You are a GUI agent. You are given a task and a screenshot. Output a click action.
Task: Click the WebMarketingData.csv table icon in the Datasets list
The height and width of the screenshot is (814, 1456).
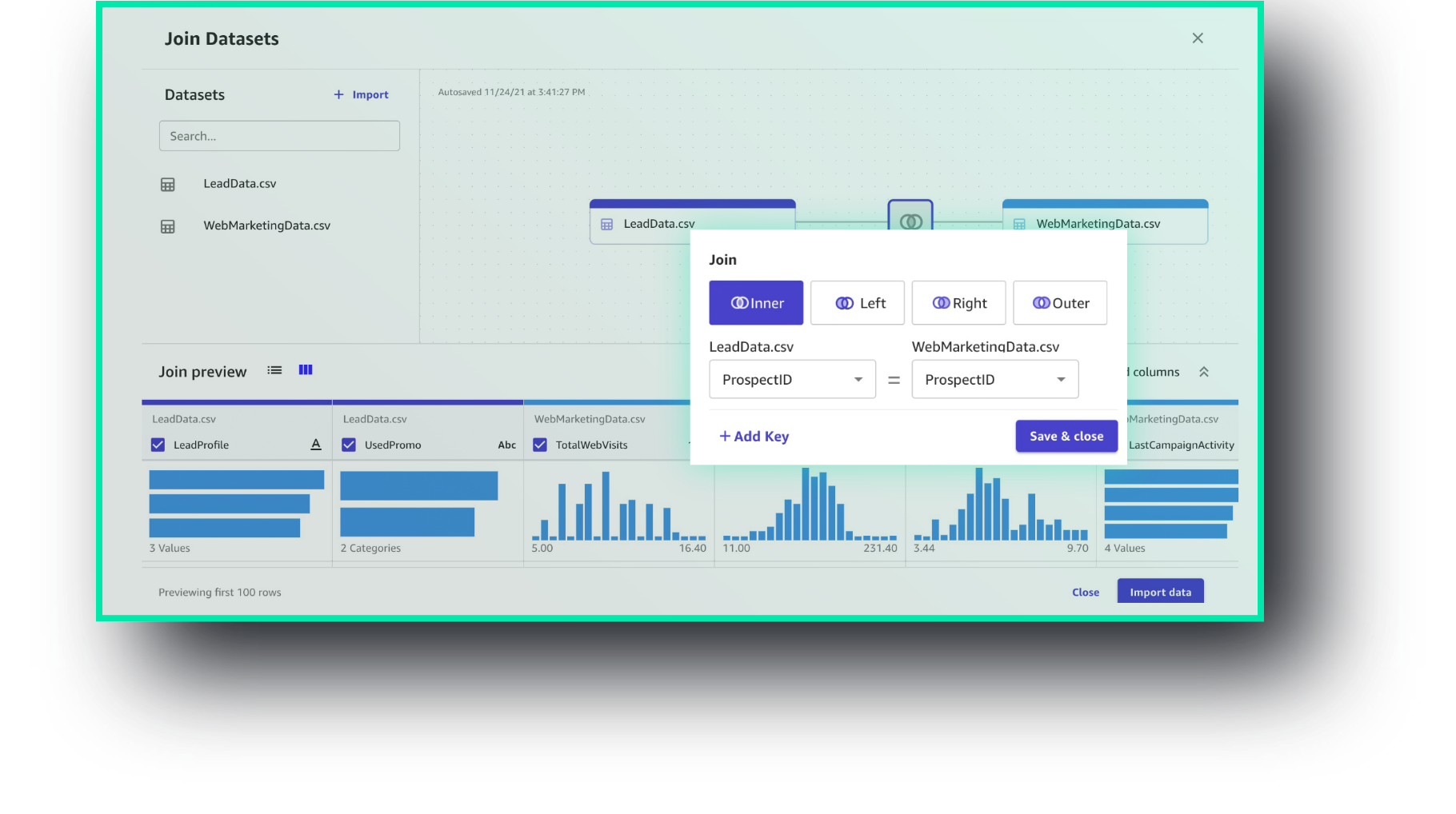coord(168,226)
